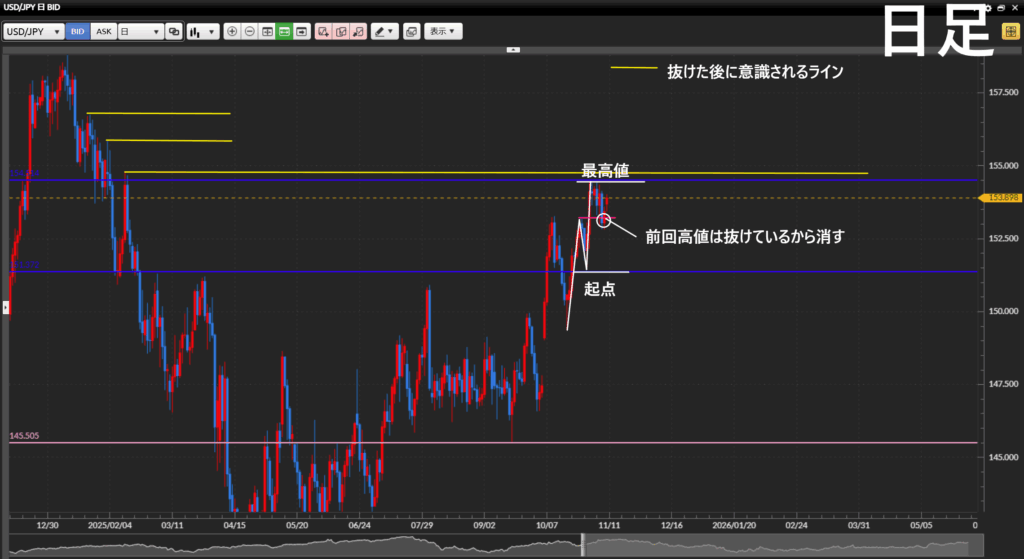Switch price display to ASK
The width and height of the screenshot is (1024, 559).
(103, 32)
